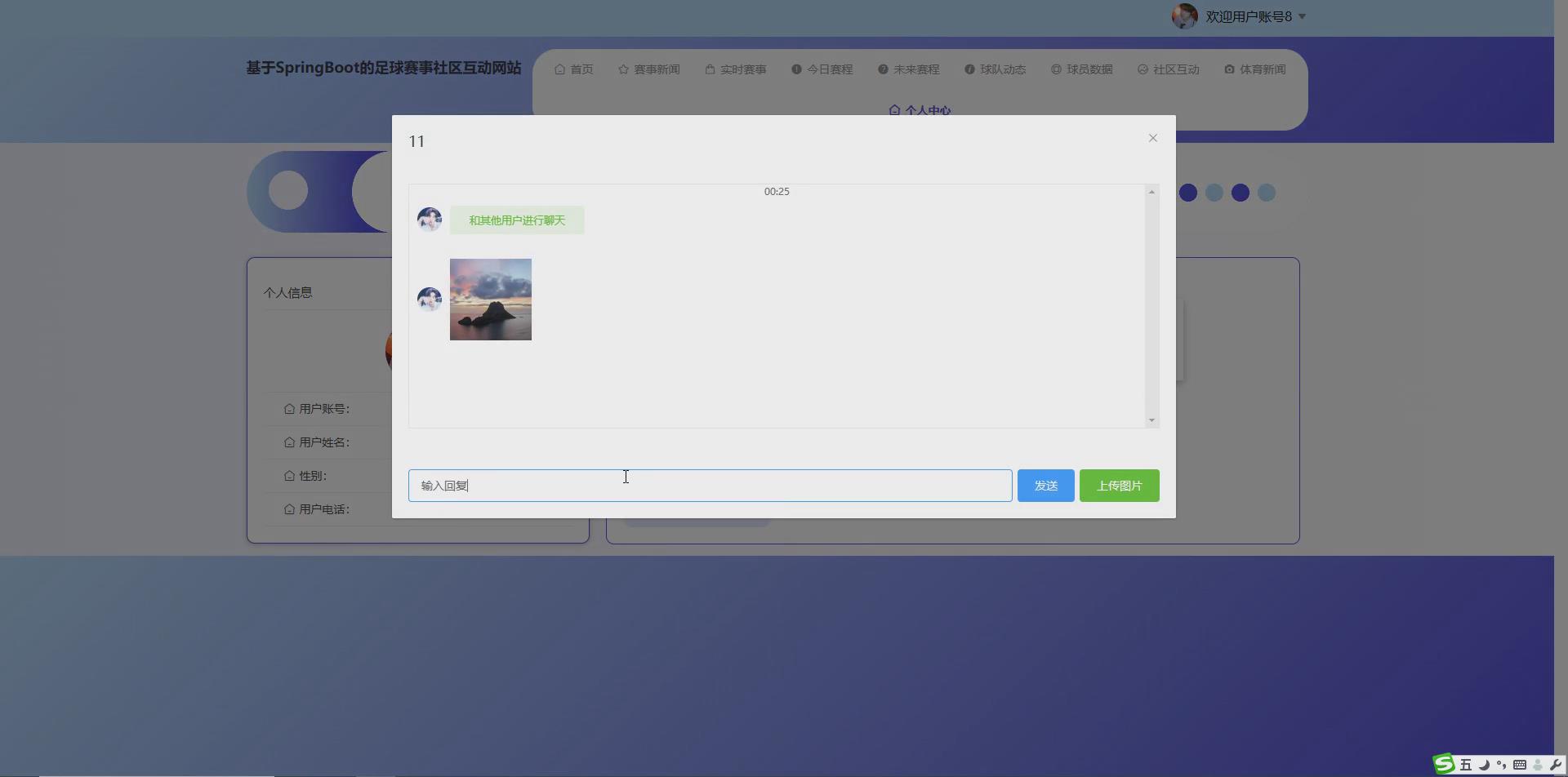The width and height of the screenshot is (1568, 777).
Task: Open the wrench settings icon in IME bar
Action: (x=1555, y=765)
